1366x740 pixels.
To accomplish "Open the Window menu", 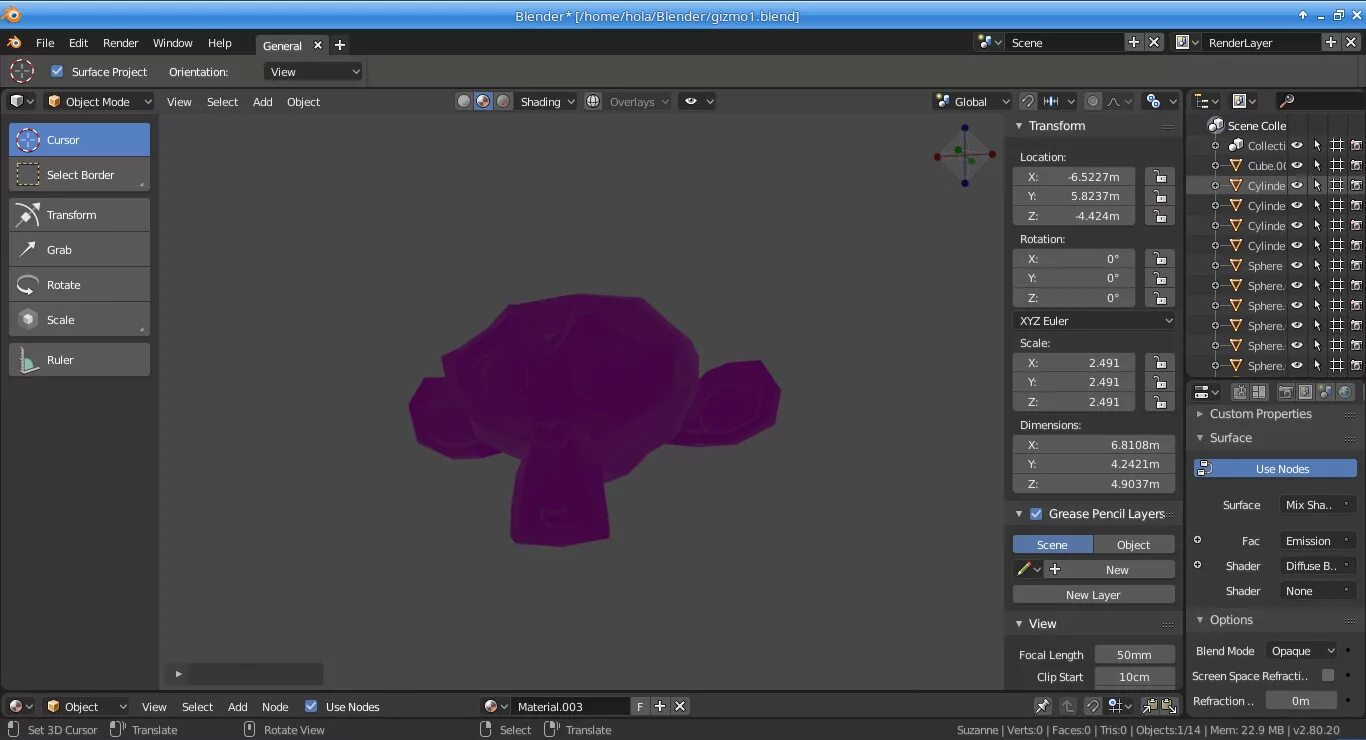I will 172,43.
